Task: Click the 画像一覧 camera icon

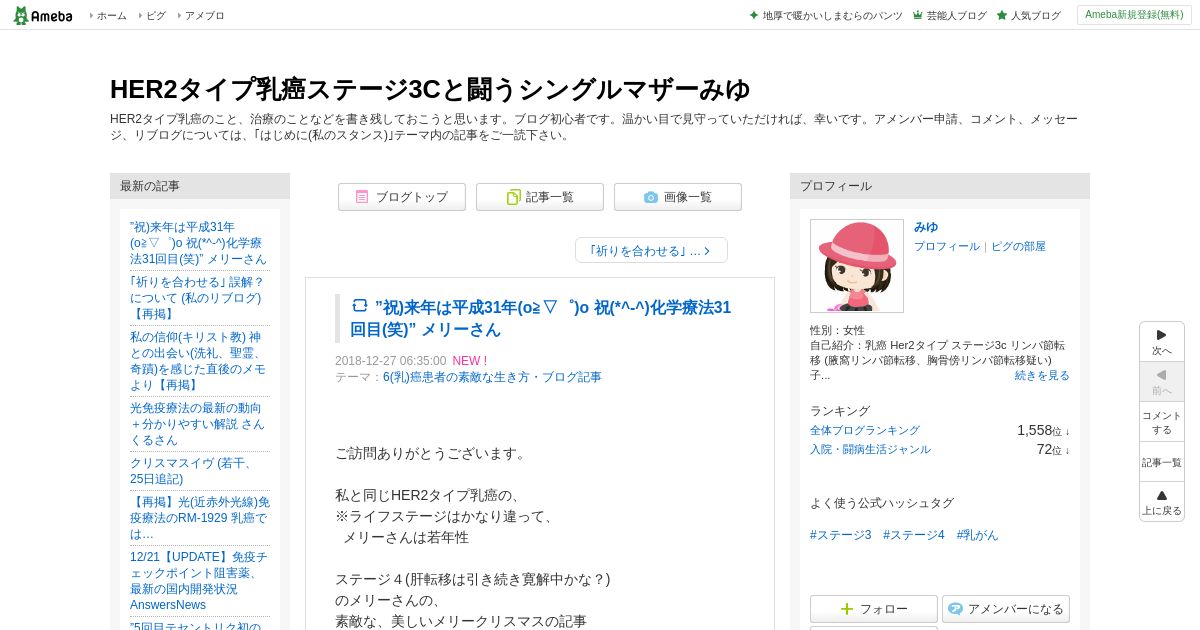Action: pyautogui.click(x=651, y=198)
